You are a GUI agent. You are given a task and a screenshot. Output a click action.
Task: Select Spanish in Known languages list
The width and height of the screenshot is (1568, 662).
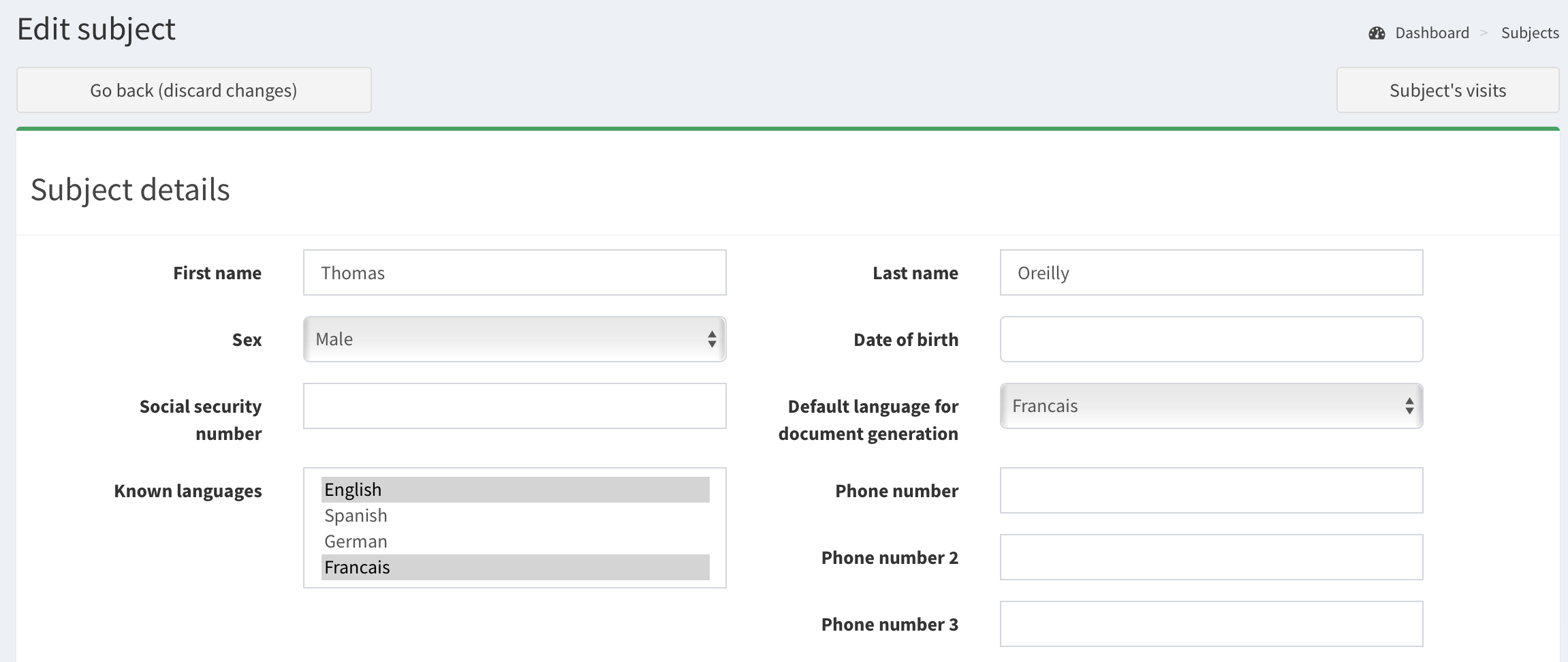click(515, 516)
